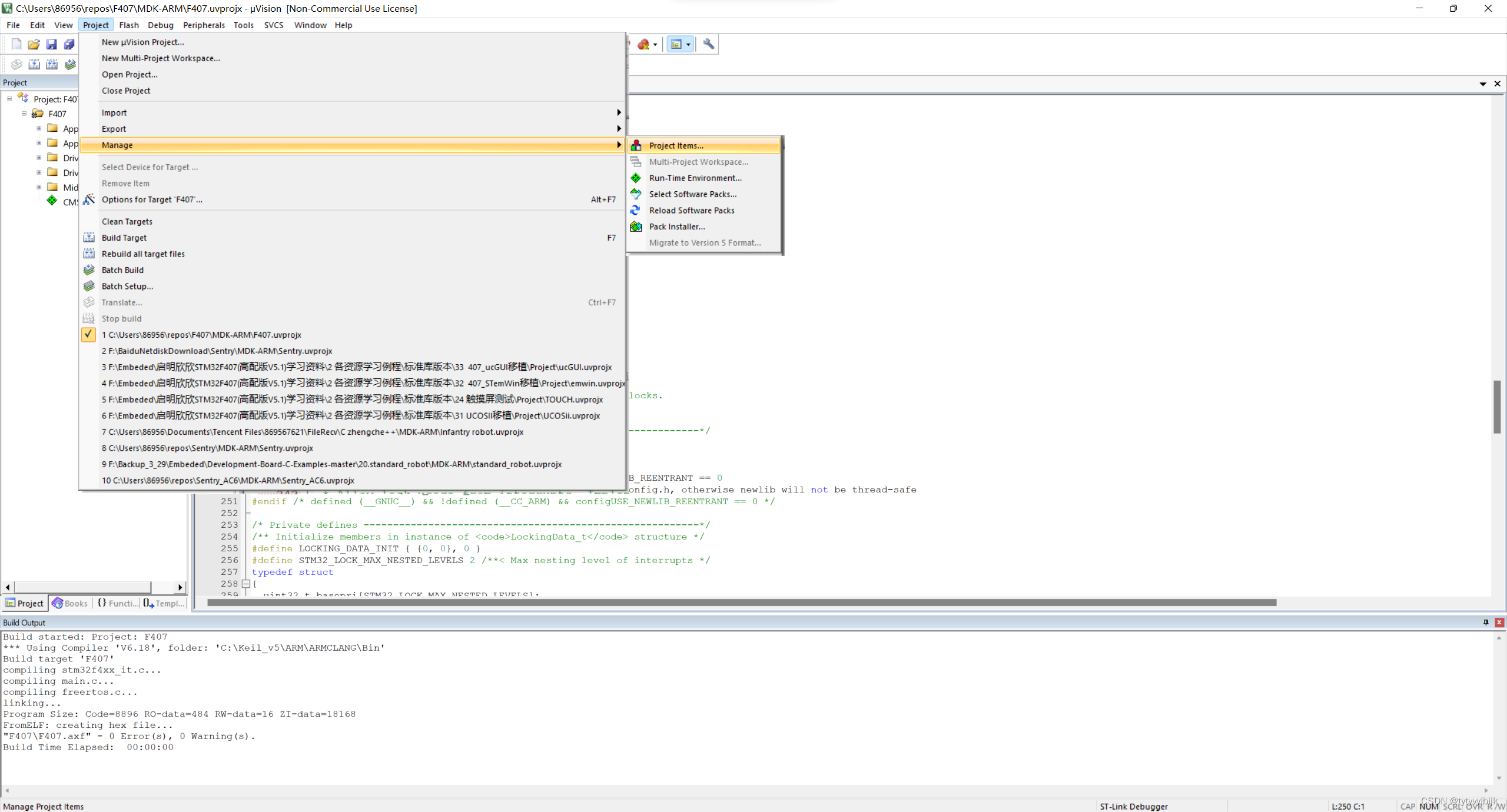Click the Select Software Packs funnel icon
The width and height of the screenshot is (1507, 812).
pos(636,194)
